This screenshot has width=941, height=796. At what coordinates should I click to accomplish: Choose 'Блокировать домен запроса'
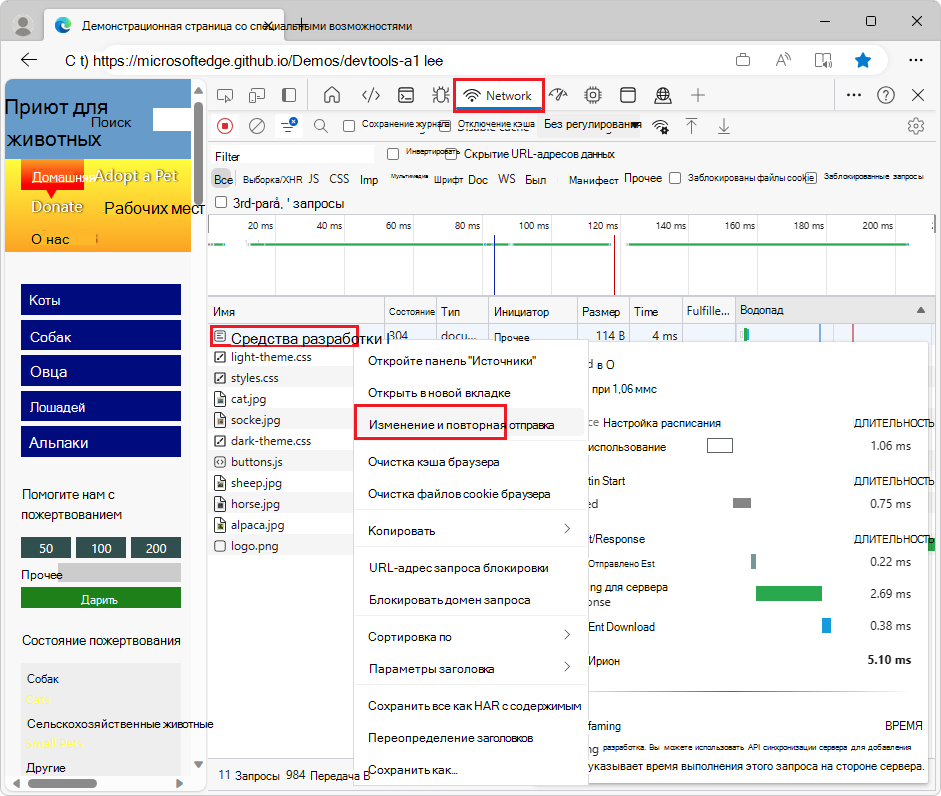point(470,600)
